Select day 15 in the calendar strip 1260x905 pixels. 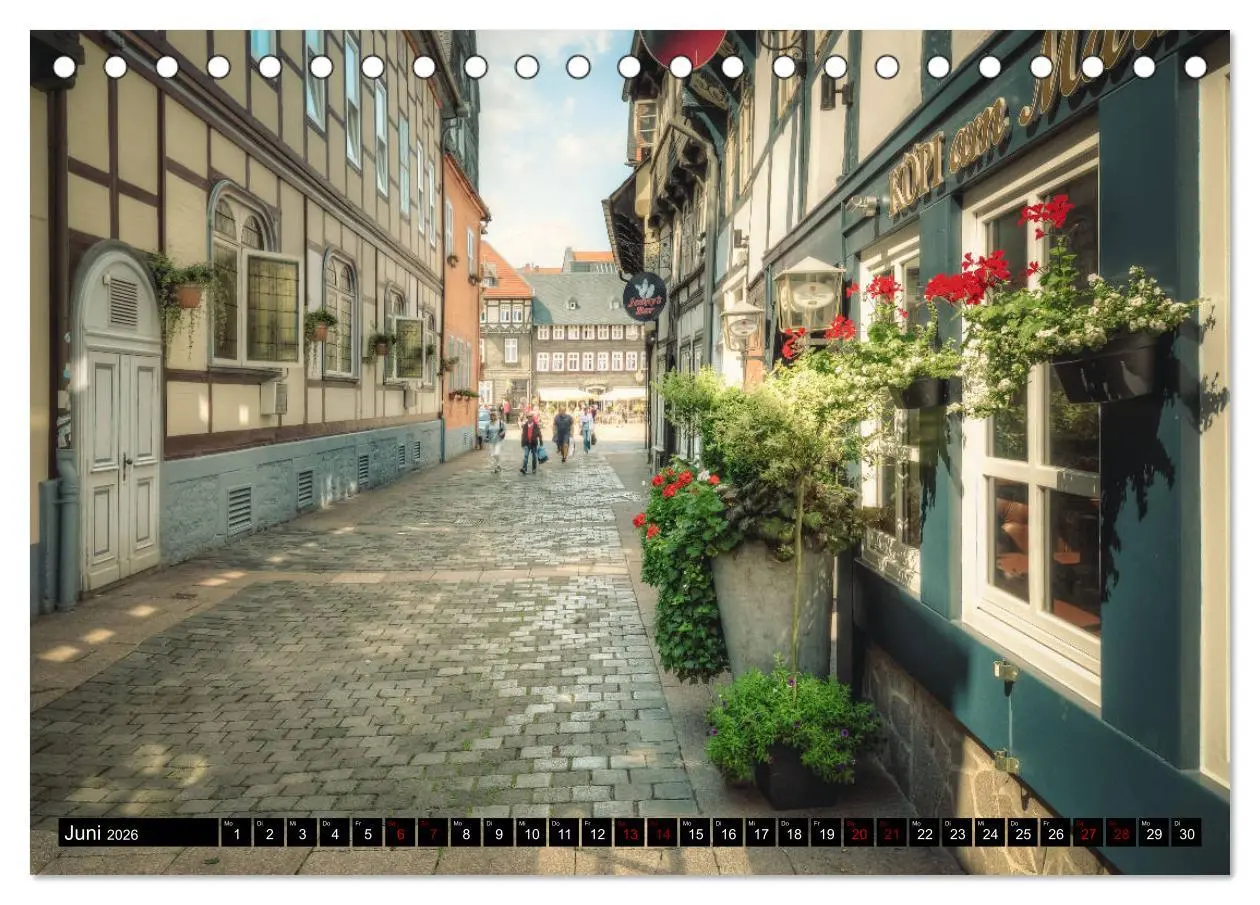tap(695, 833)
